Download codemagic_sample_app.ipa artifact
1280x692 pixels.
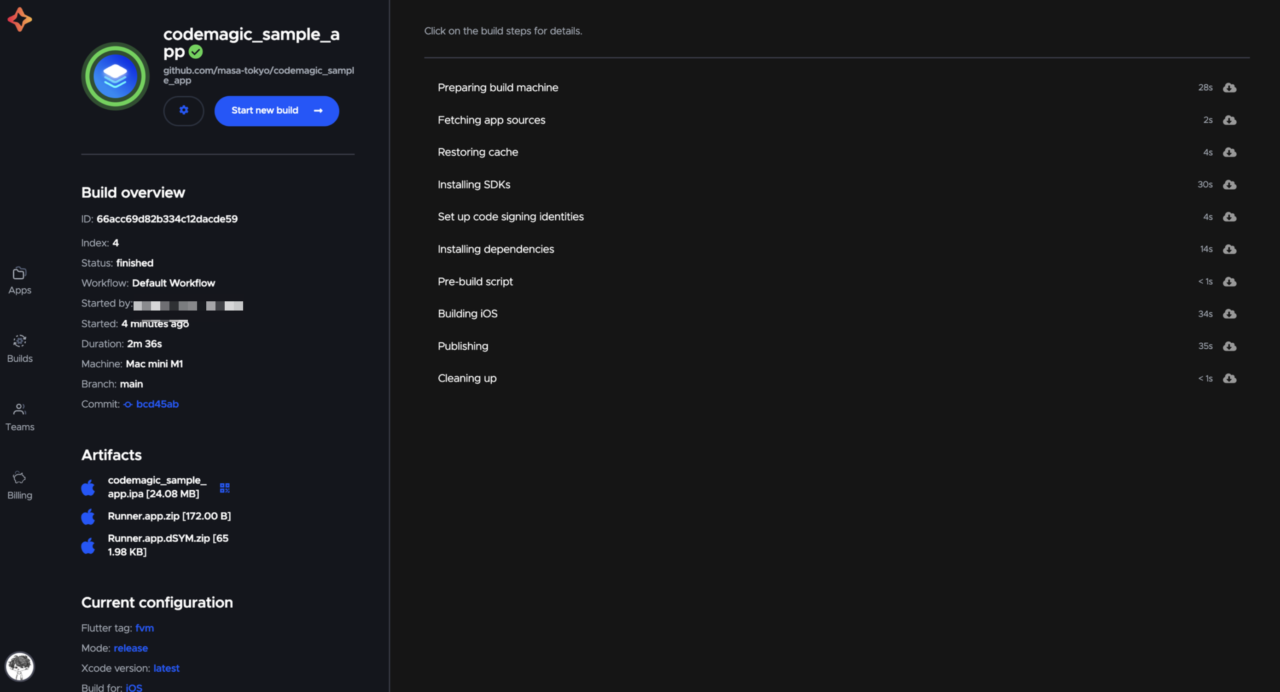(x=157, y=487)
